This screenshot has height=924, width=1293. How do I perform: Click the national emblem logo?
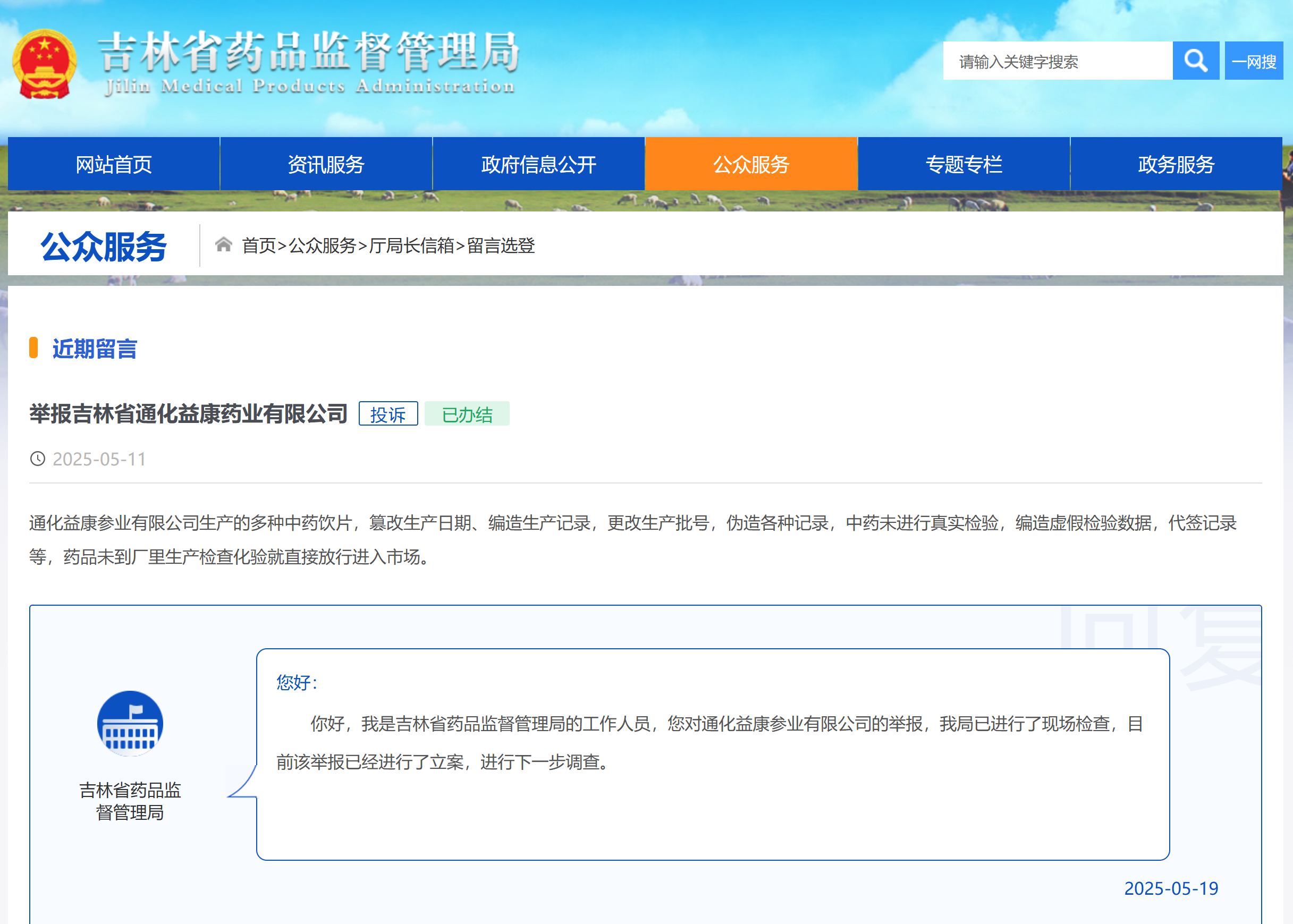[x=45, y=64]
